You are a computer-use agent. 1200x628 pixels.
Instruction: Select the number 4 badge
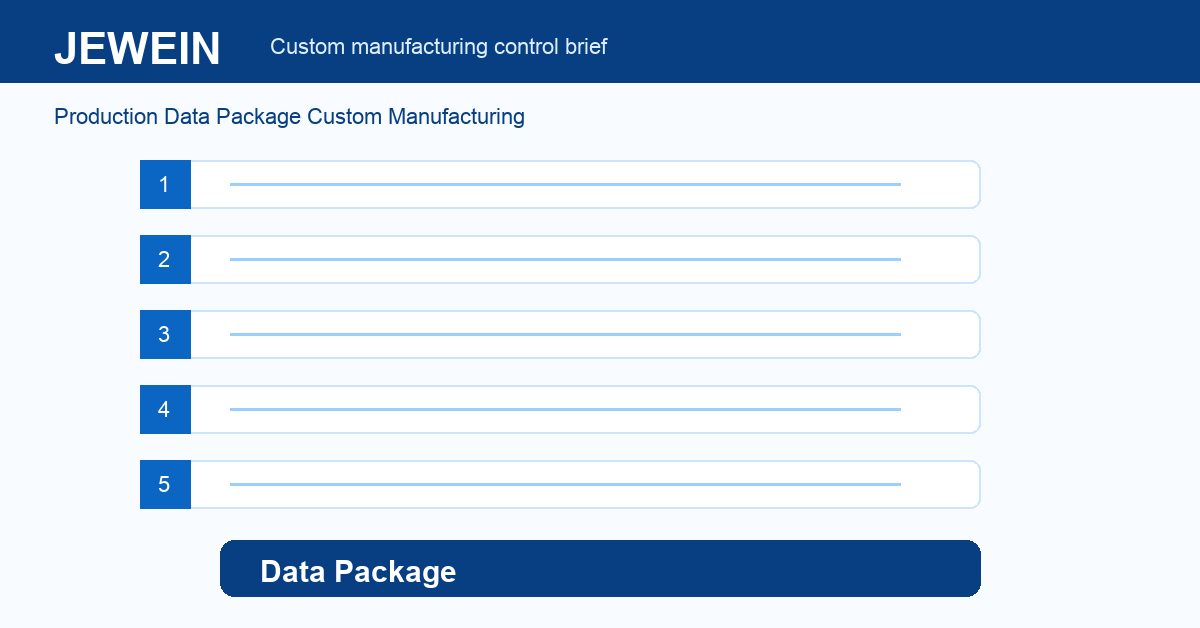[165, 410]
